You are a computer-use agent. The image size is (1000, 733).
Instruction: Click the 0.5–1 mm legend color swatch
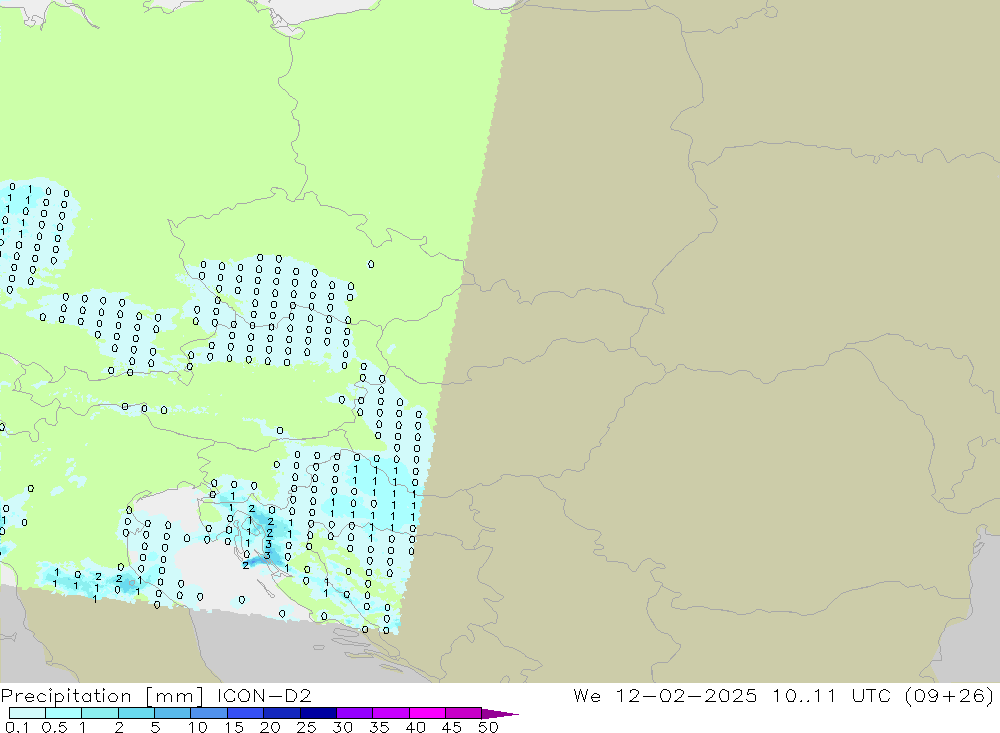tap(63, 713)
